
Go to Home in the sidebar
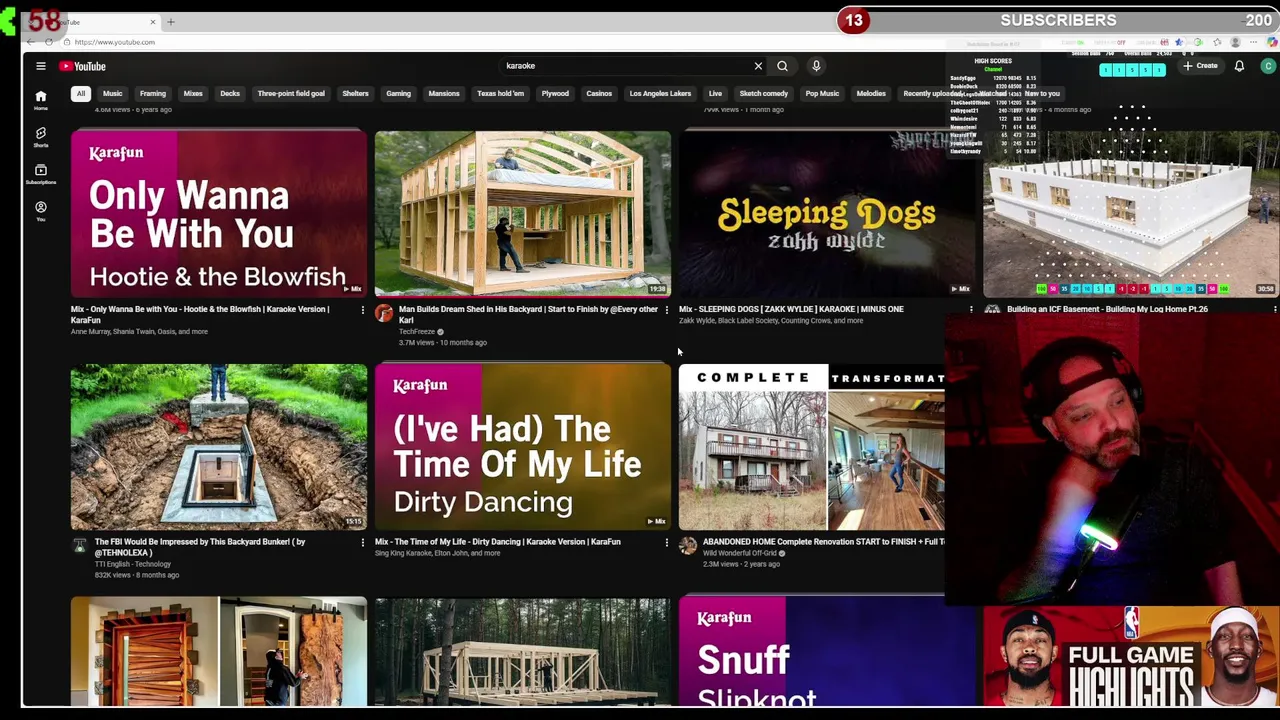point(41,100)
